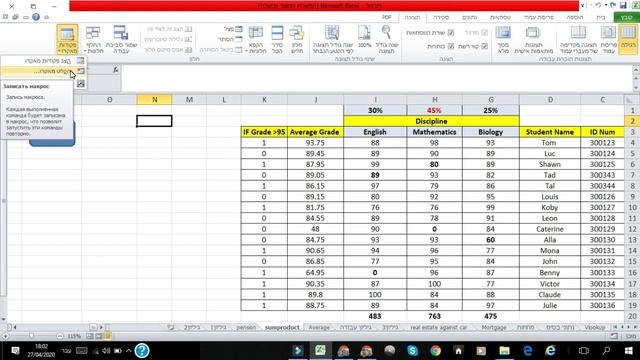Open Excel from the Windows taskbar
640x360 pixels.
coord(320,350)
